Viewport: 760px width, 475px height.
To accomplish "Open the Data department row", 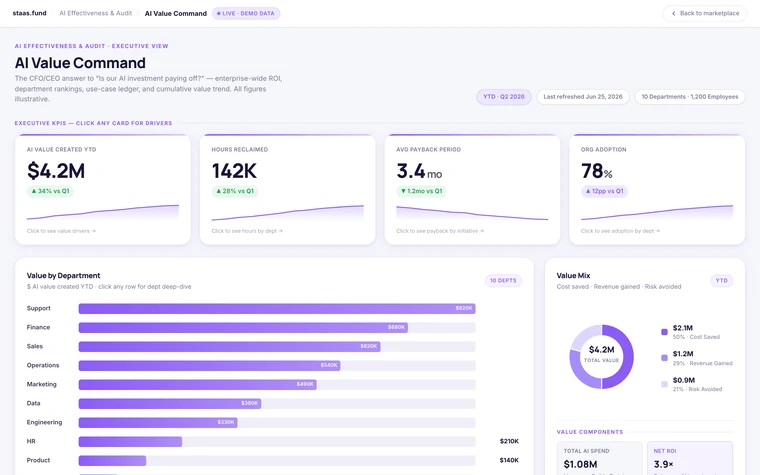I will tap(273, 403).
